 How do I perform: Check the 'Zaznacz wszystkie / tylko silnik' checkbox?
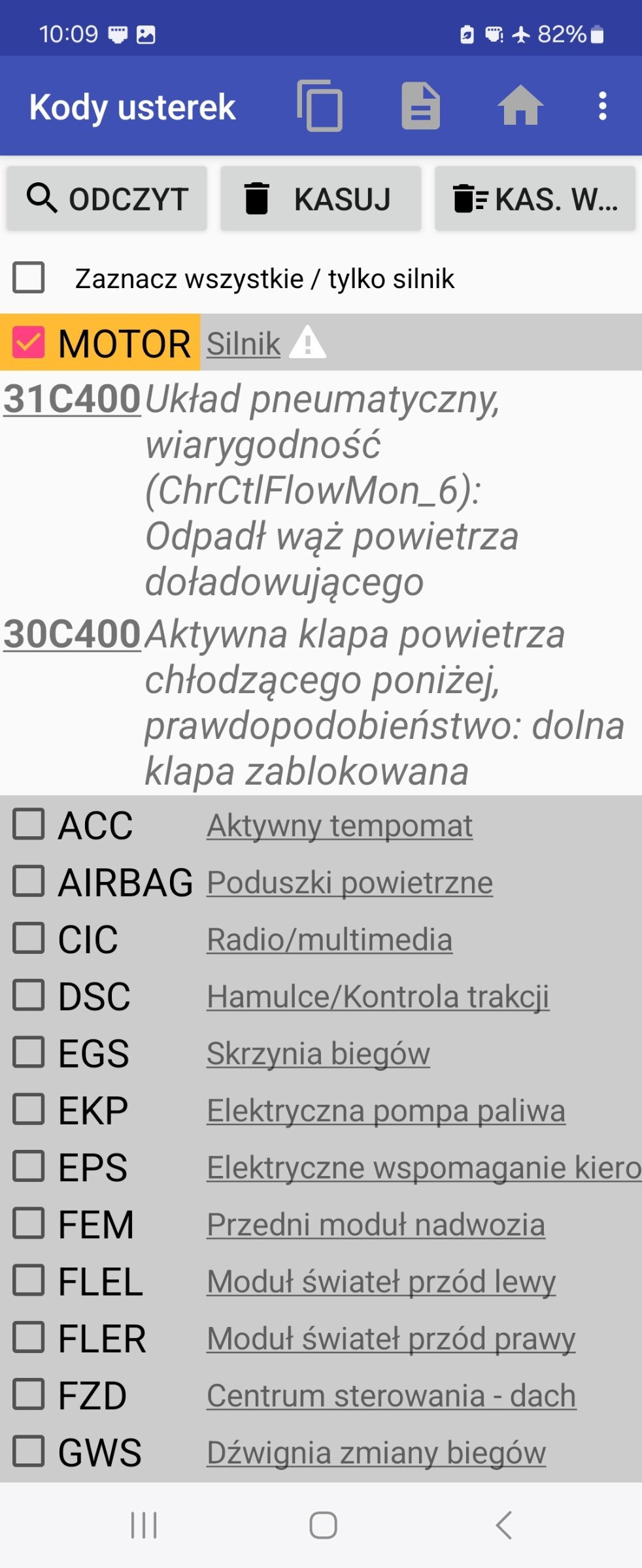[29, 278]
